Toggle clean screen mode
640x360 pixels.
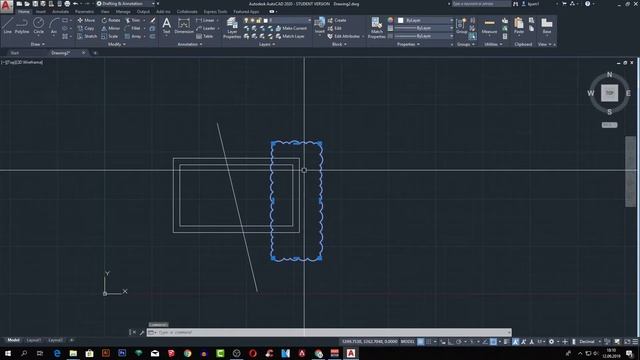click(x=627, y=342)
